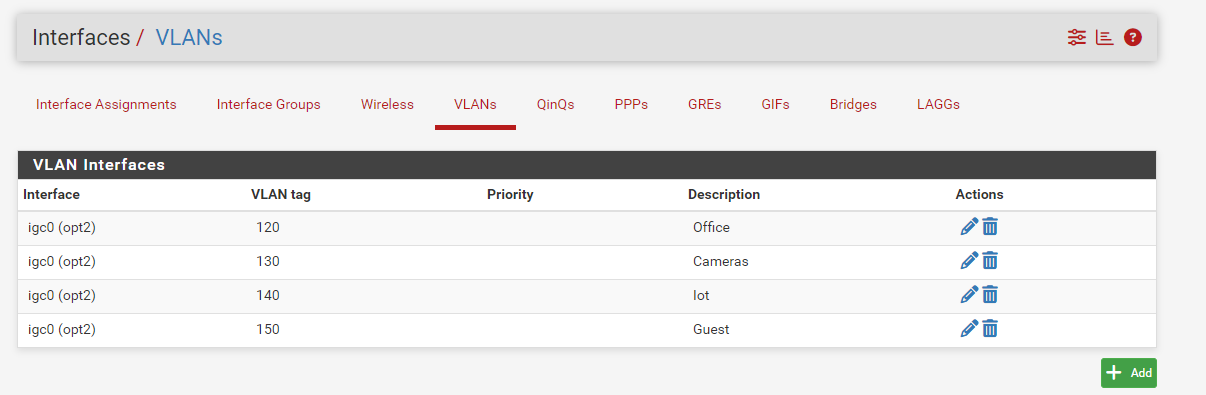Switch to Interface Groups tab
1206x395 pixels.
269,104
